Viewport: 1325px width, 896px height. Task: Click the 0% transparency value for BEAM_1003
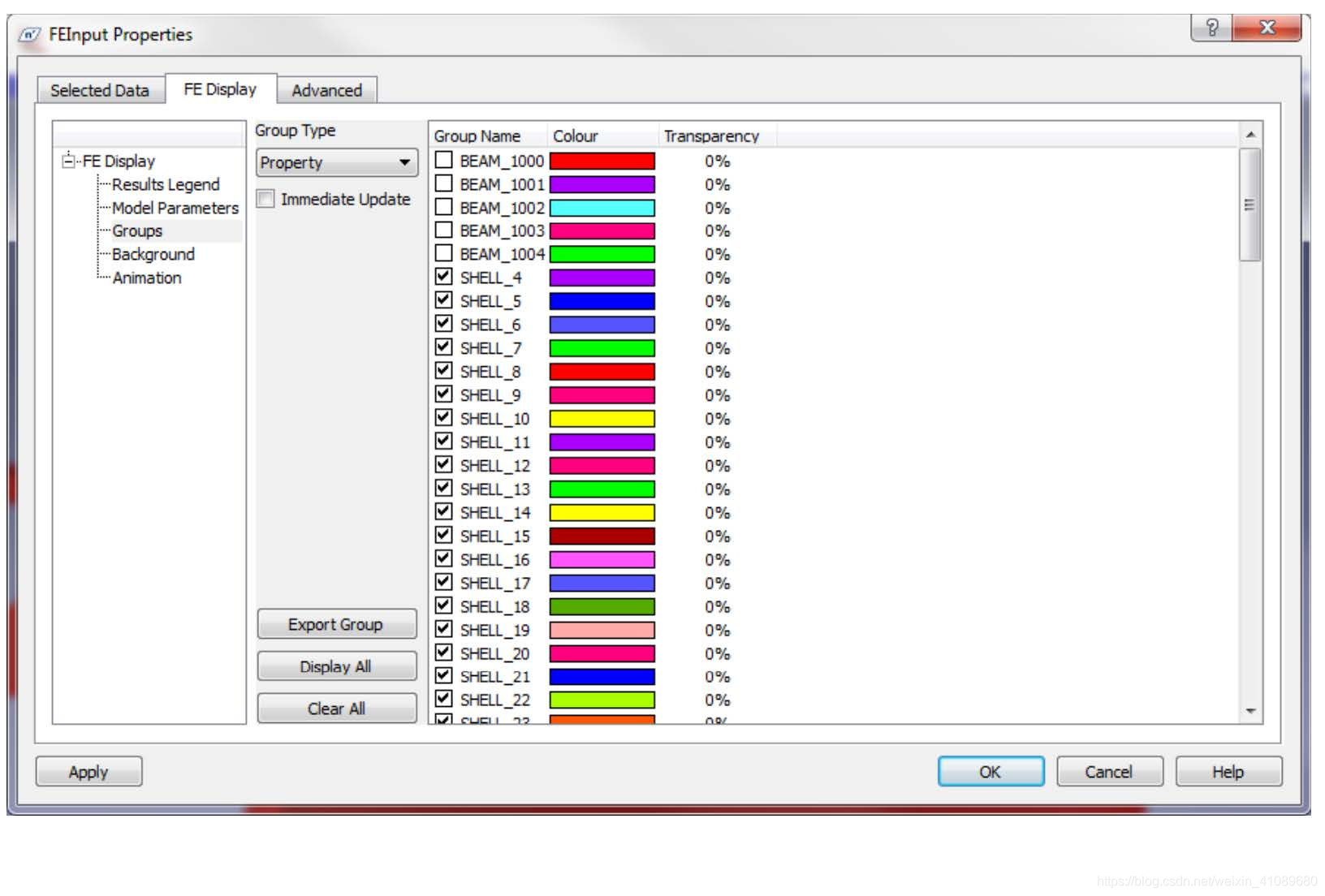pyautogui.click(x=718, y=231)
